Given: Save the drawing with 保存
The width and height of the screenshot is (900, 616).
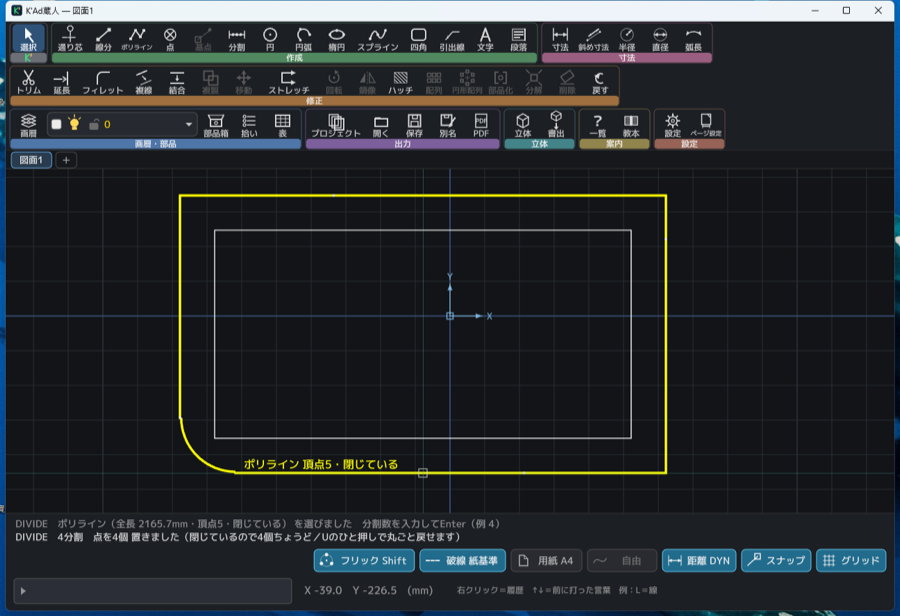Looking at the screenshot, I should click(414, 125).
